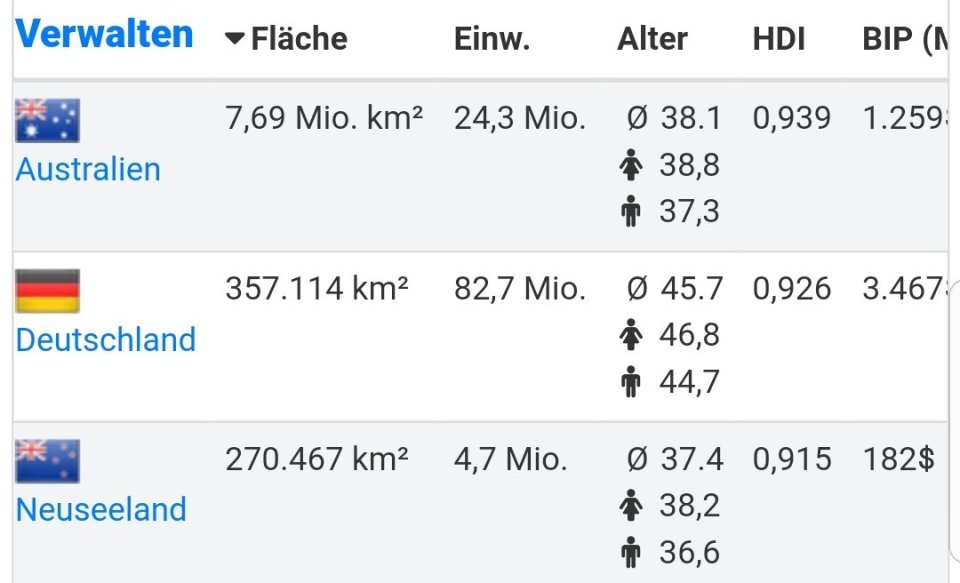Image resolution: width=960 pixels, height=583 pixels.
Task: Click the Germany flag icon
Action: tap(47, 291)
